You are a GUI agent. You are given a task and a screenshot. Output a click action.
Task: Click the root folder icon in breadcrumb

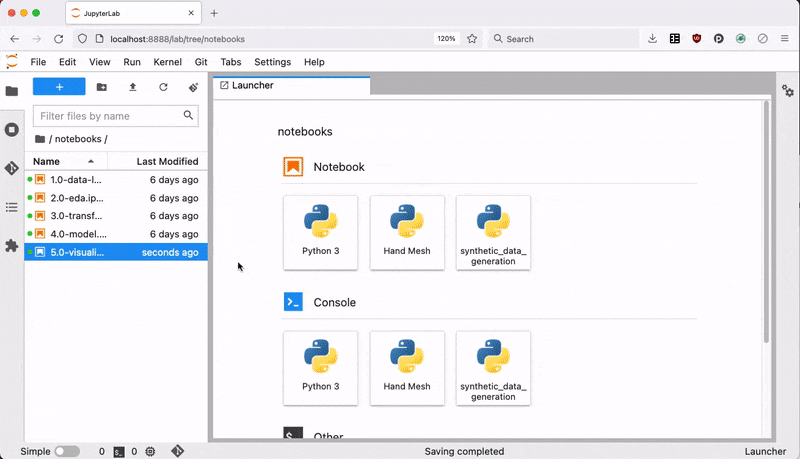40,139
